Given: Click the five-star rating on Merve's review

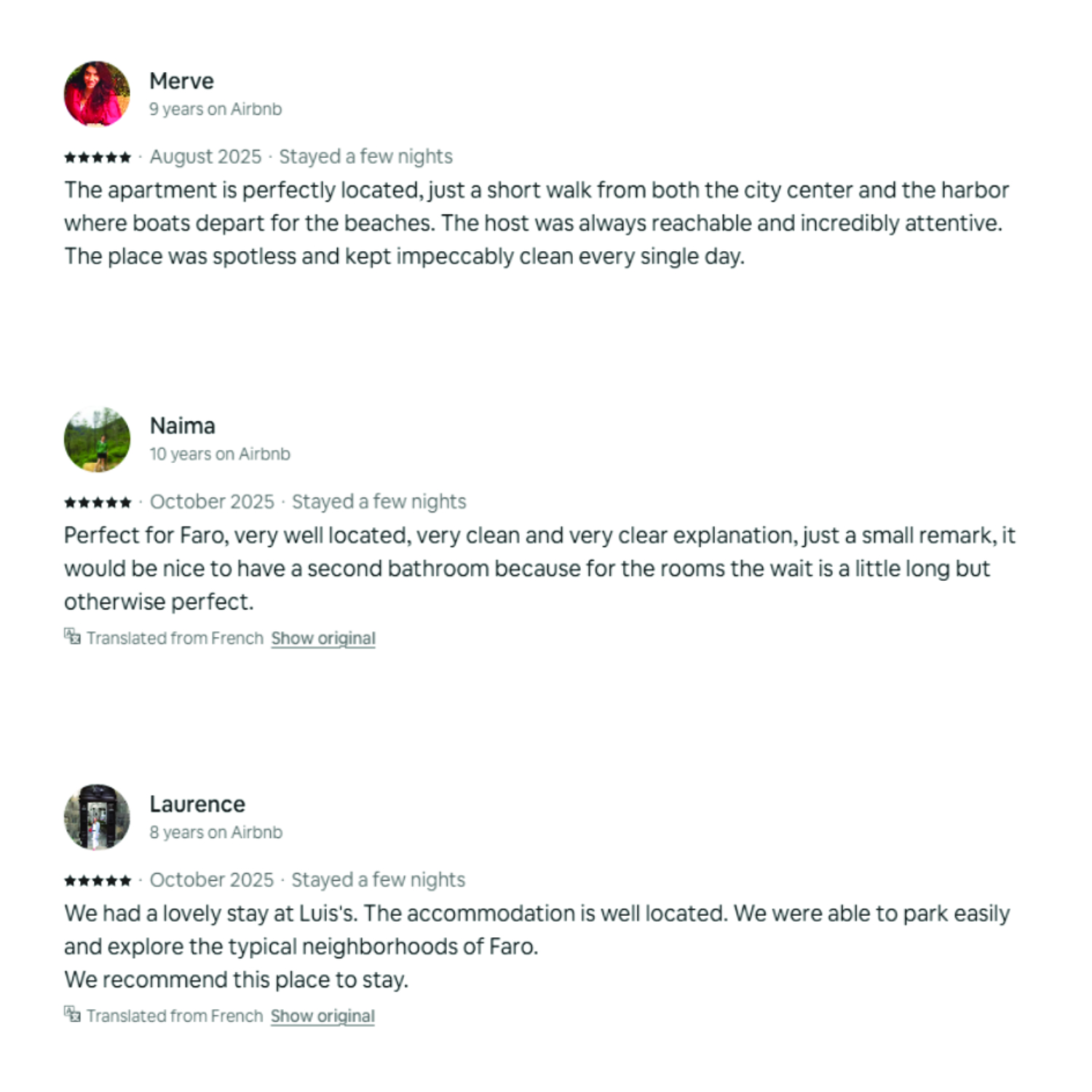Looking at the screenshot, I should (x=98, y=157).
